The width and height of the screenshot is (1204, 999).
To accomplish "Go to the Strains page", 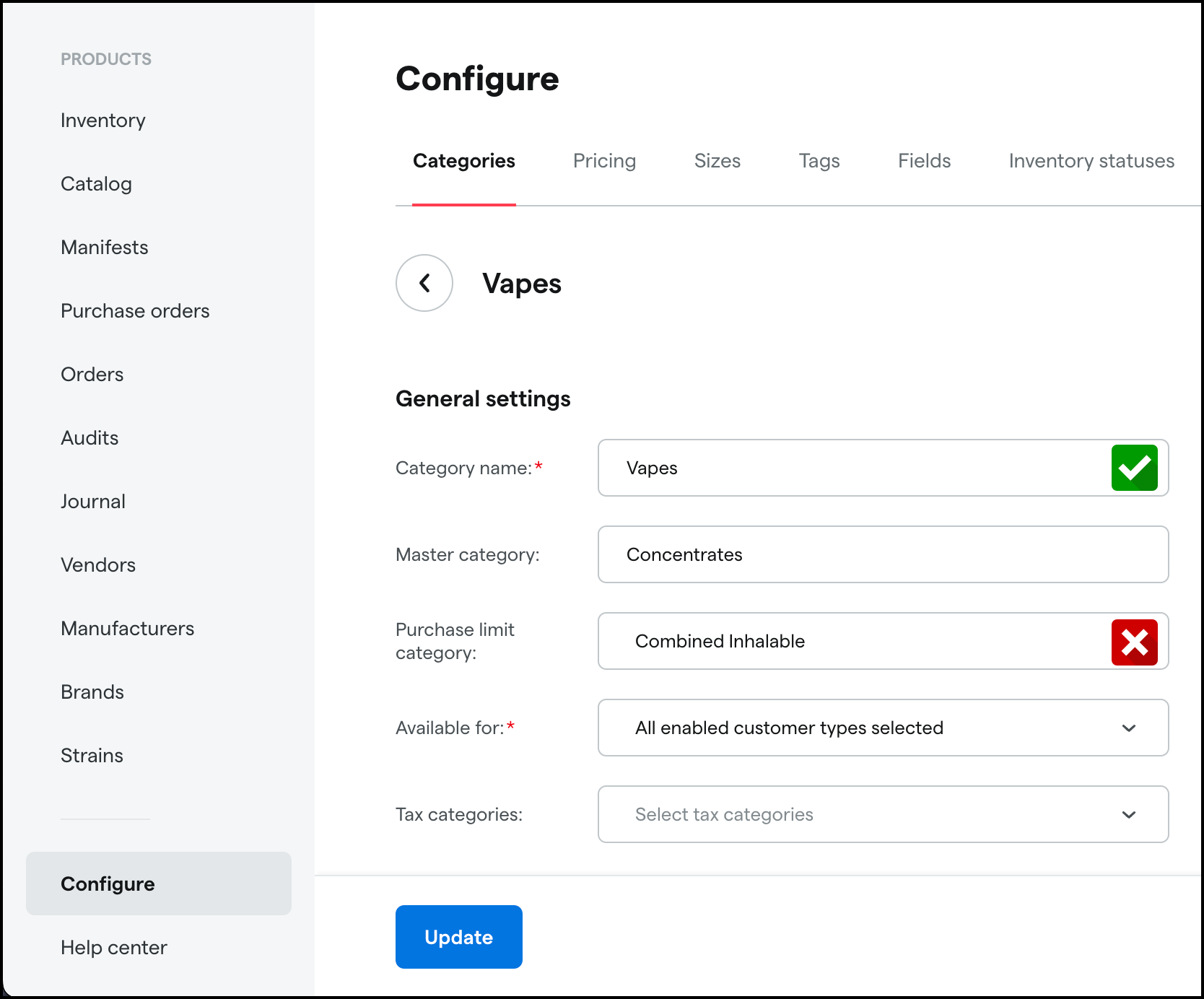I will coord(92,755).
